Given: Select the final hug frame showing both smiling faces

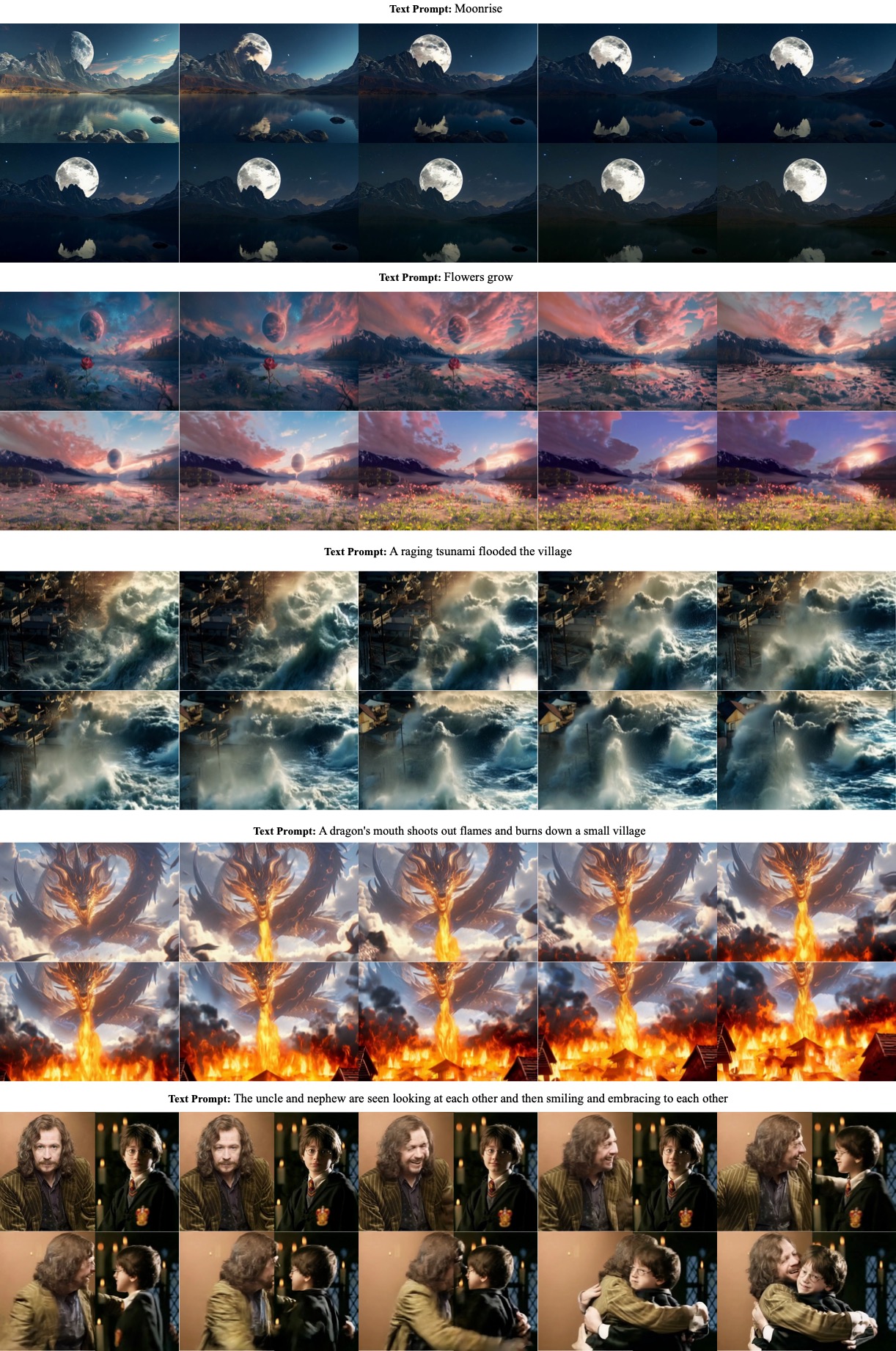Looking at the screenshot, I should pyautogui.click(x=807, y=1291).
